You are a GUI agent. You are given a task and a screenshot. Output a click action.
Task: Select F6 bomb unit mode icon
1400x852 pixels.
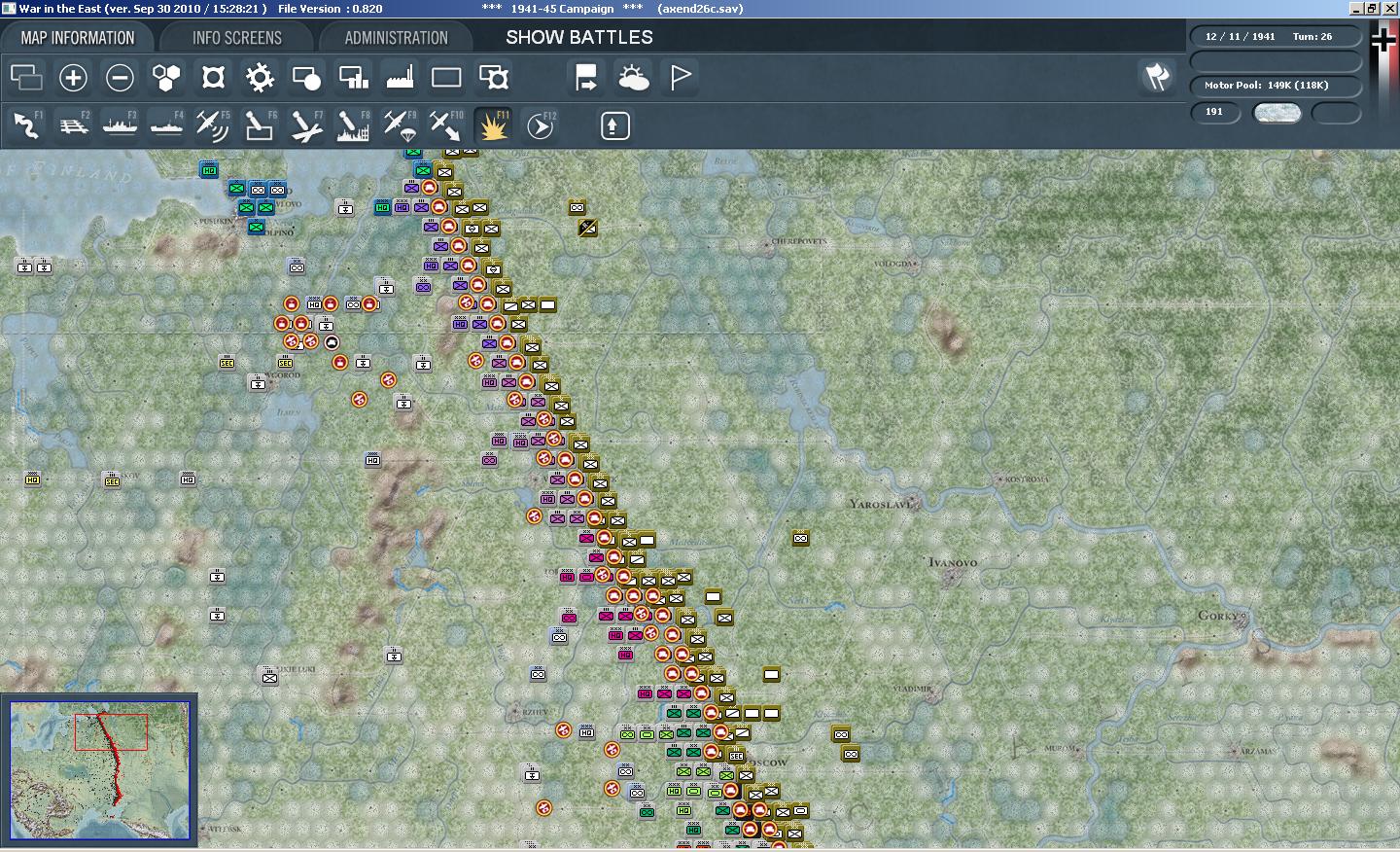click(260, 125)
